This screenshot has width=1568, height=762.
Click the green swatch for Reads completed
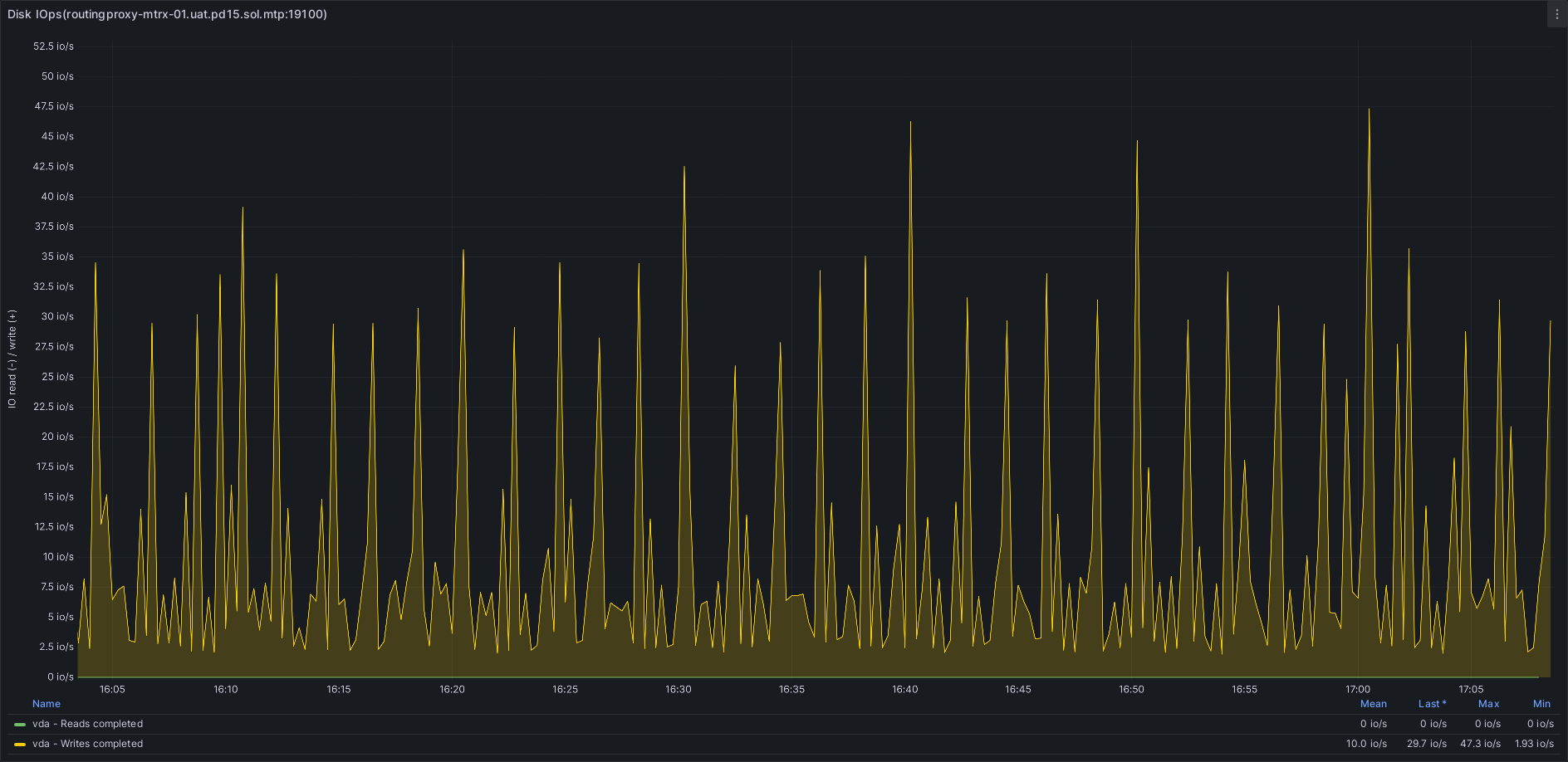click(20, 725)
